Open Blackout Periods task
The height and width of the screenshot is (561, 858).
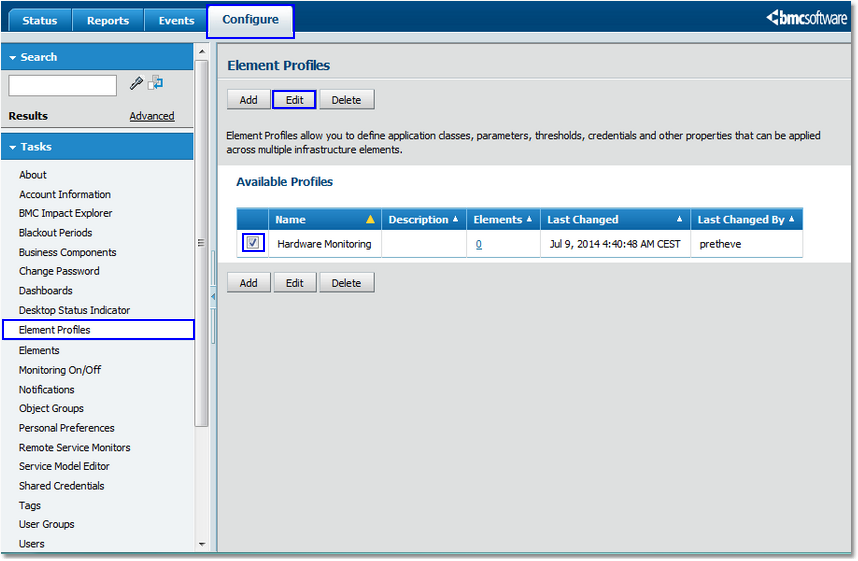pos(55,233)
